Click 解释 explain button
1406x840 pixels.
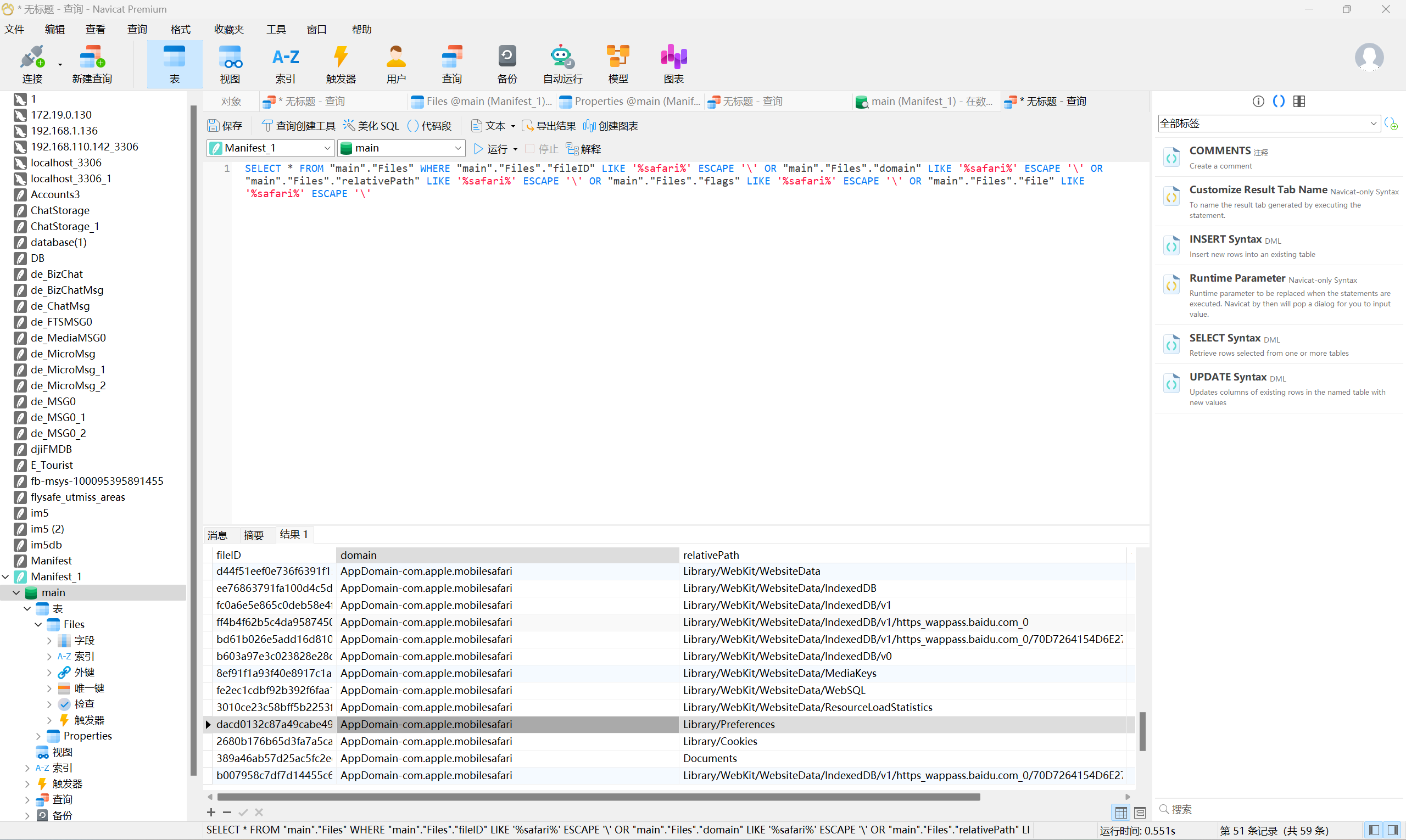pos(583,149)
